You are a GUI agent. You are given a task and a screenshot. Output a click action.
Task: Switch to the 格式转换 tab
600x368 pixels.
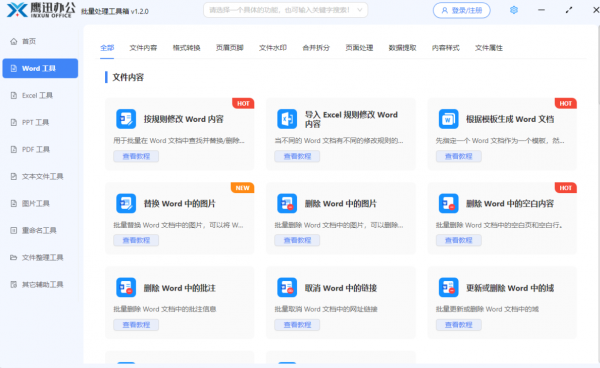click(186, 48)
